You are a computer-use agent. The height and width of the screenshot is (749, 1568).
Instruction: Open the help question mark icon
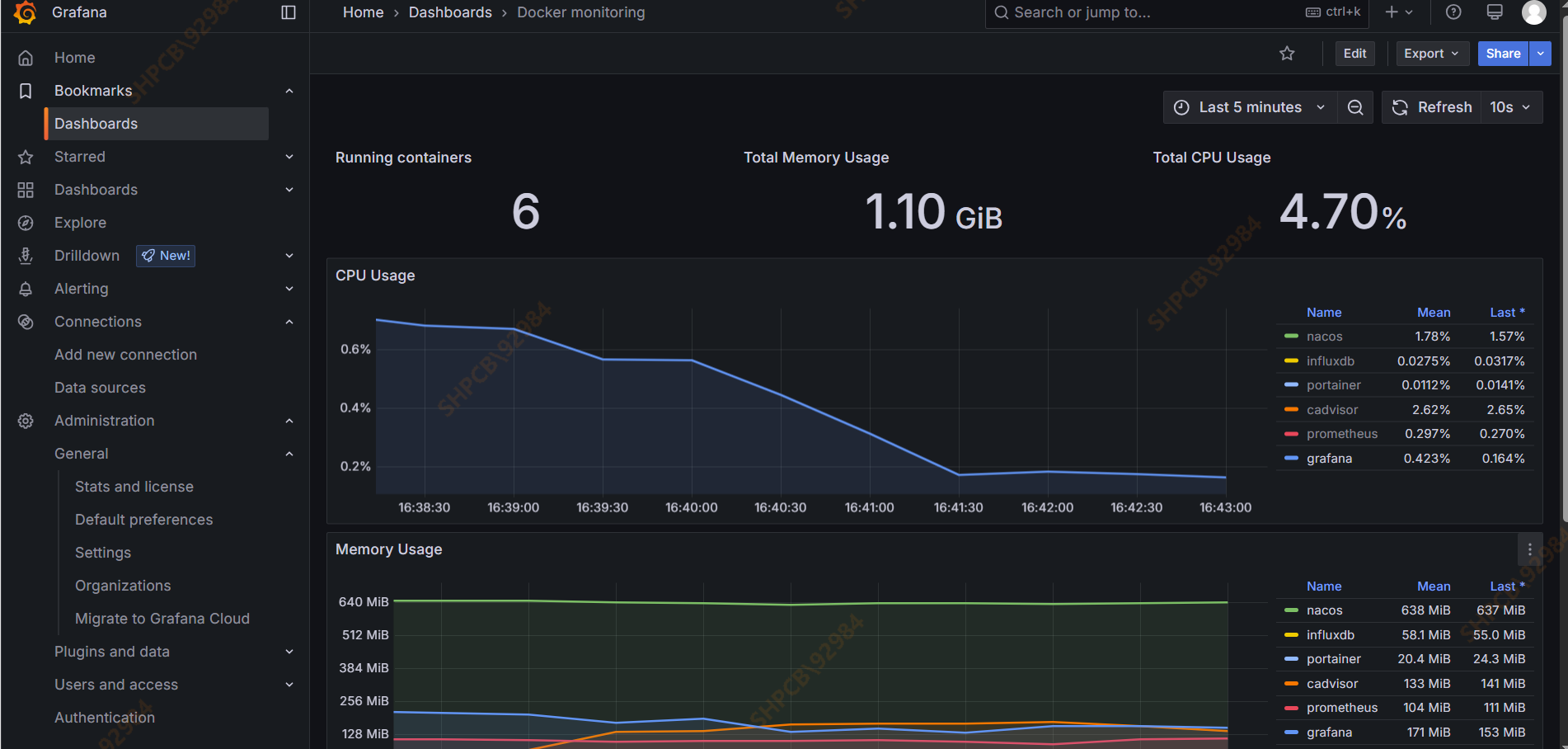[1453, 12]
